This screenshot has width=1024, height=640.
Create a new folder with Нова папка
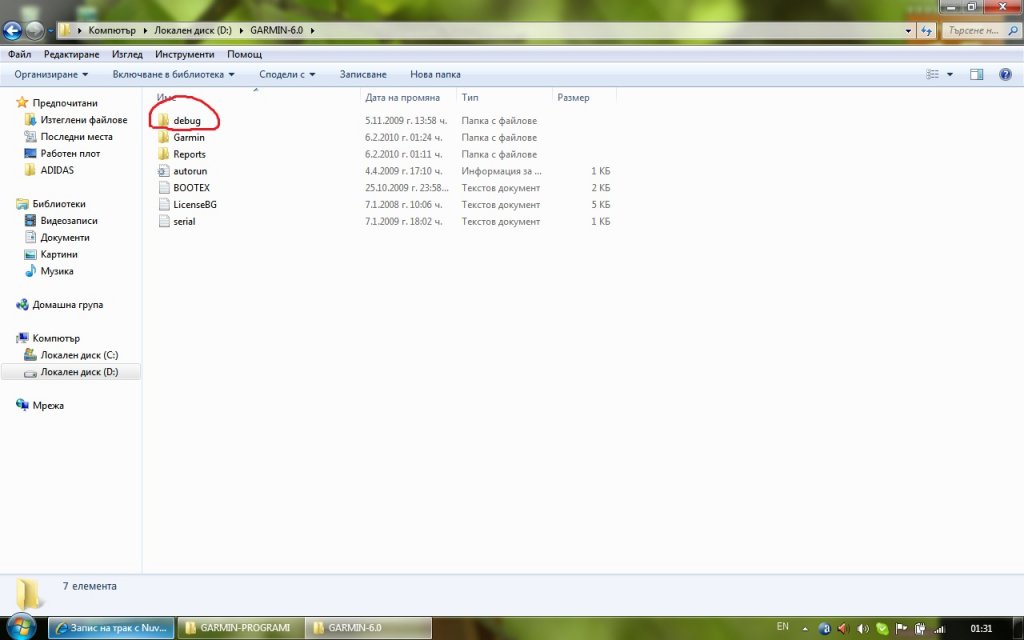pos(435,74)
